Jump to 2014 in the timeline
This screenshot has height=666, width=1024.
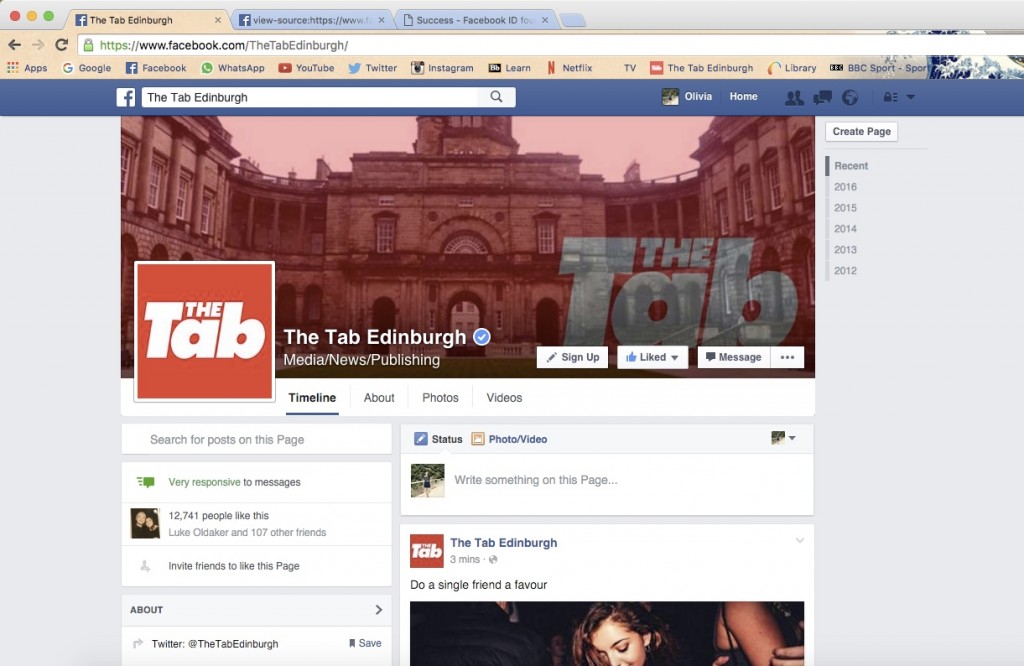(845, 229)
